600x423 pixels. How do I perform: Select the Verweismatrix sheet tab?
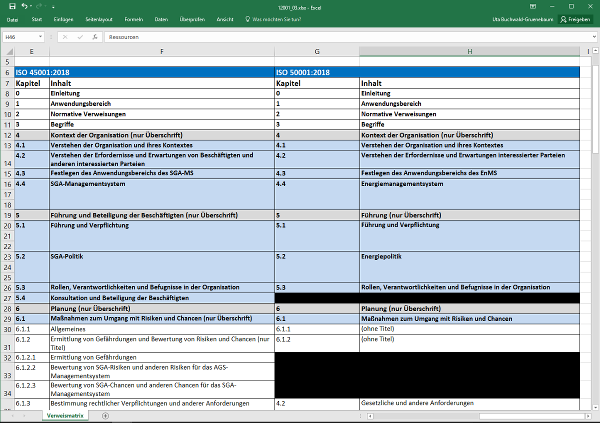click(x=63, y=414)
